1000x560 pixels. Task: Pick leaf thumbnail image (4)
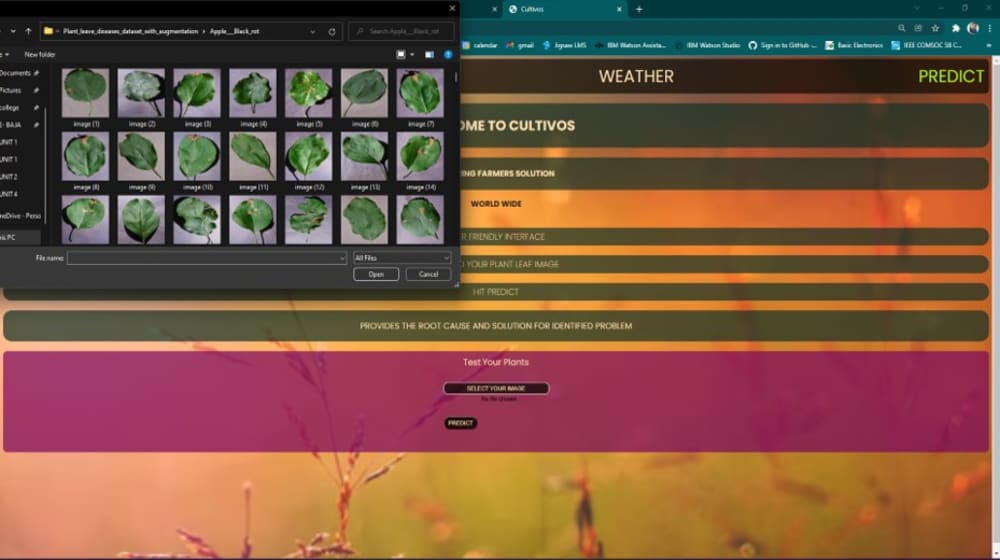click(x=253, y=98)
